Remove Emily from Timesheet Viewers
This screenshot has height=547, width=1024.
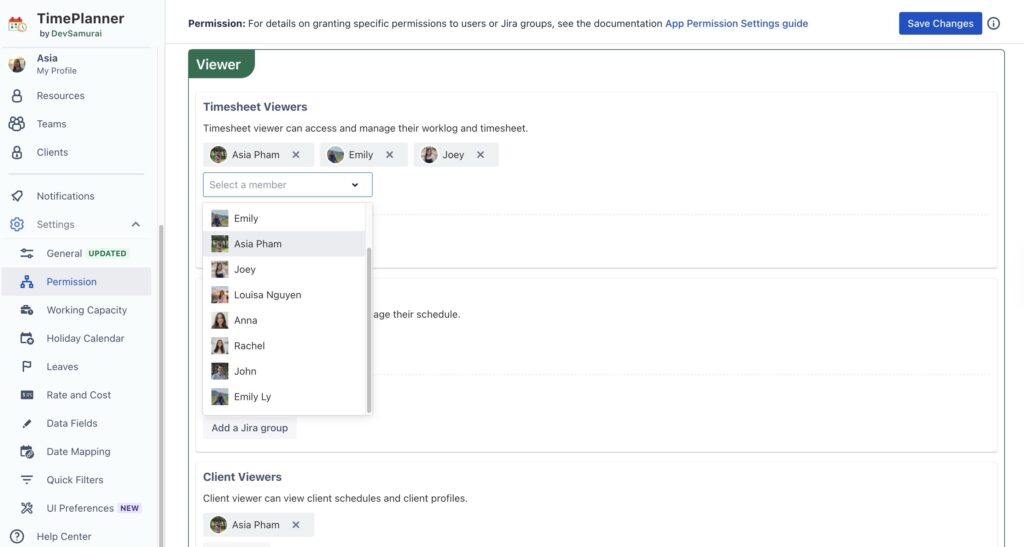389,155
